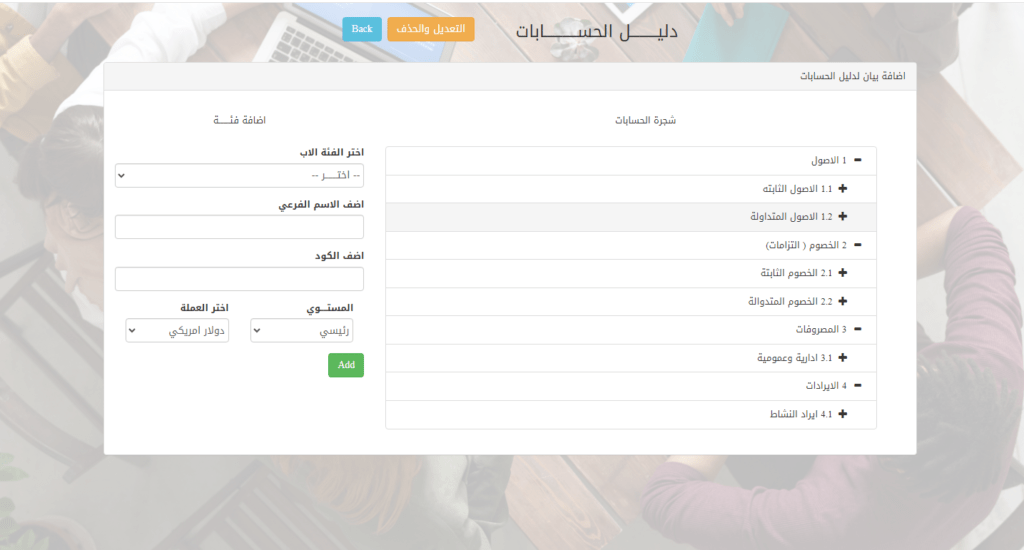Select the '2.2 الخصوم المتدوالة' row text
This screenshot has height=550, width=1024.
click(790, 301)
